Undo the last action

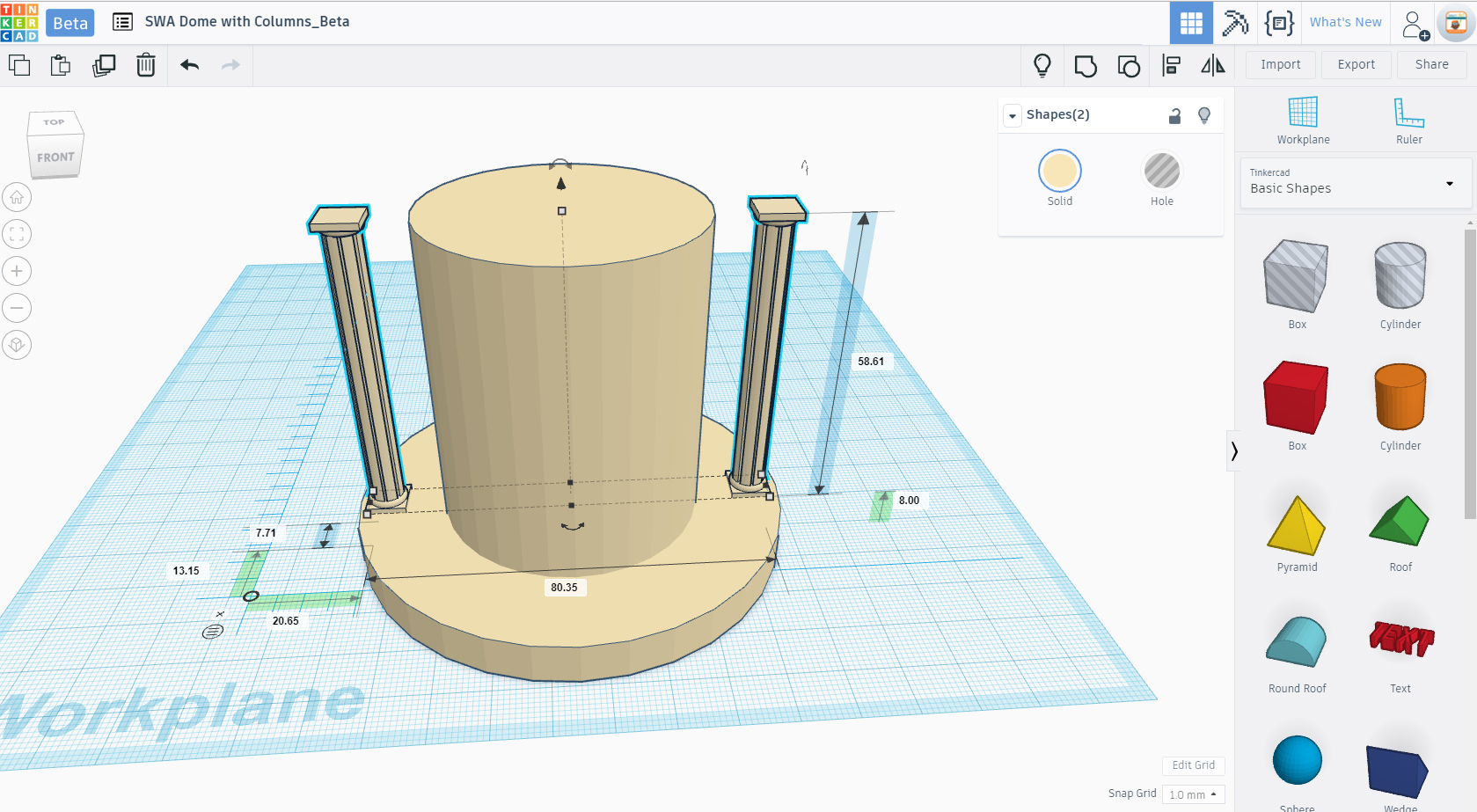tap(190, 65)
